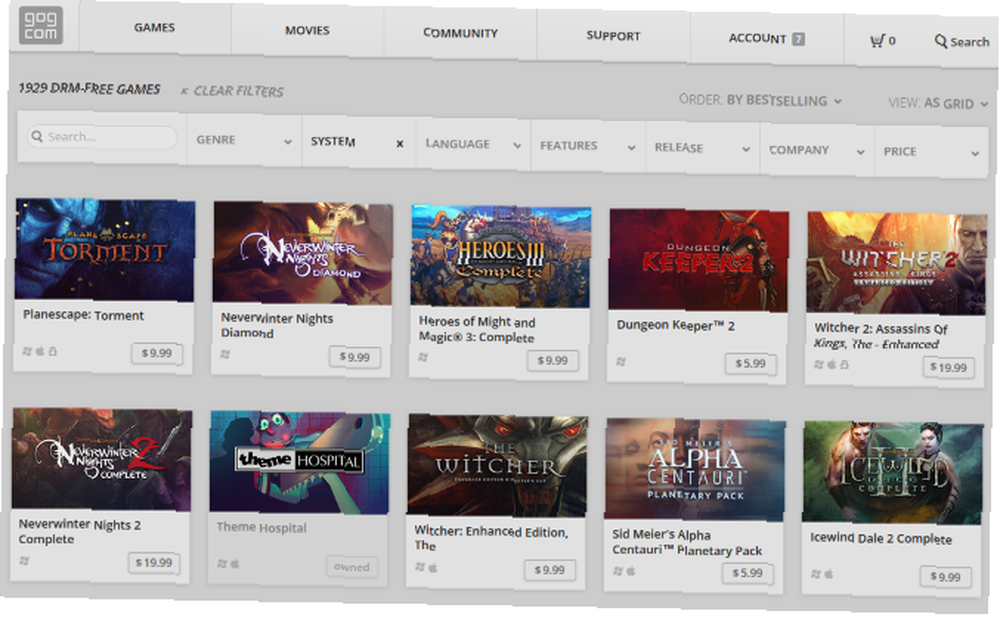Open the Icewind Dale 2 cover image
Viewport: 1000px width, 617px height.
[x=893, y=473]
